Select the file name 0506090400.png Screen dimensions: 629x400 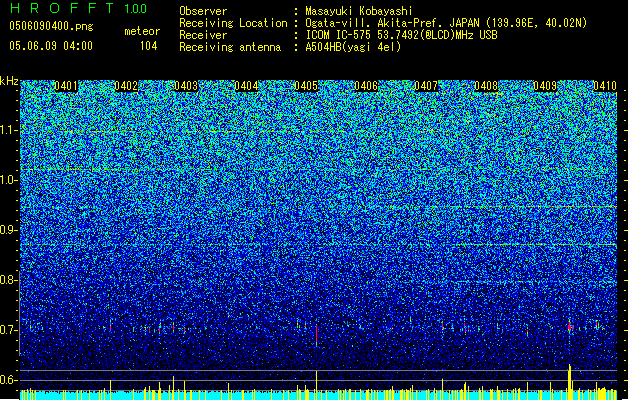tap(51, 26)
